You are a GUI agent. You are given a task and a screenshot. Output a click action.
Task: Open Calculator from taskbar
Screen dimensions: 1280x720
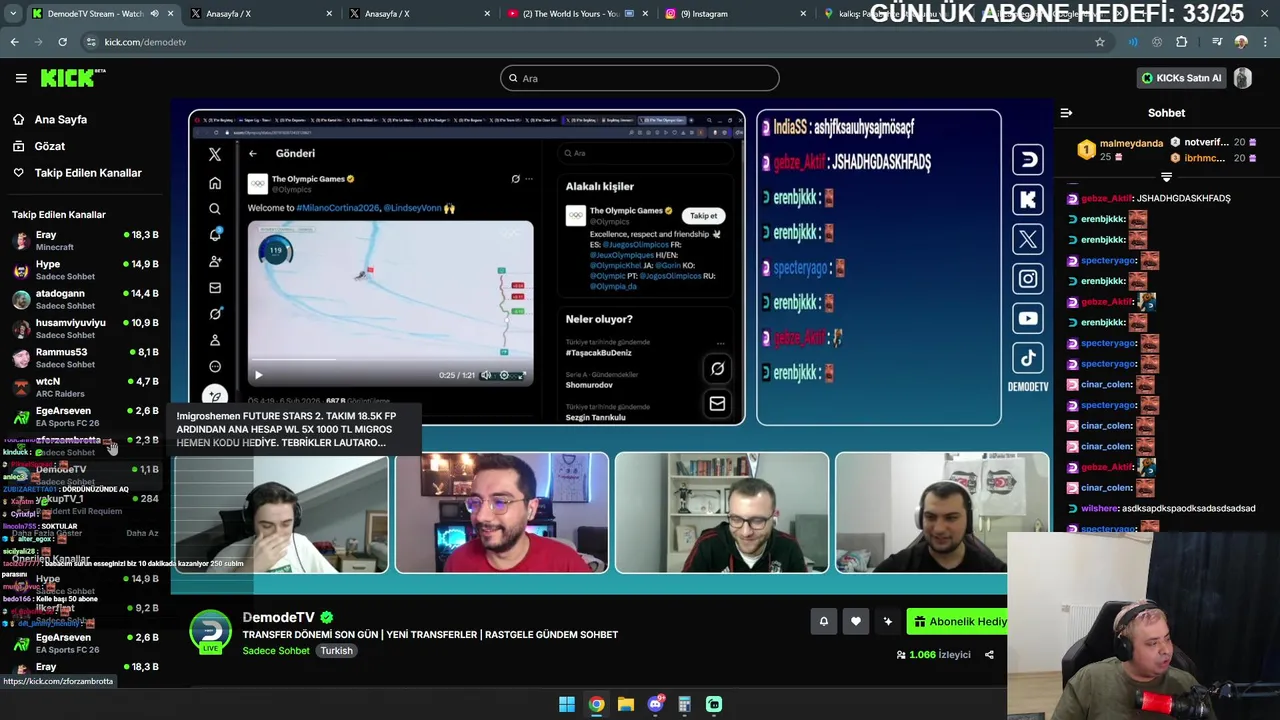click(x=684, y=704)
